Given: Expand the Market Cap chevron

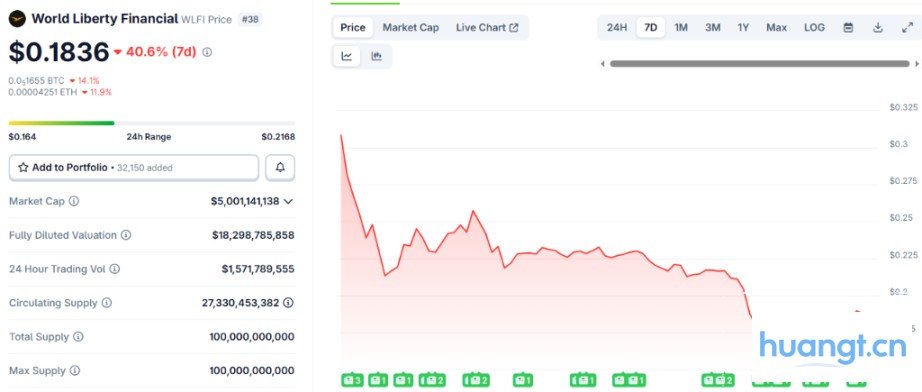Looking at the screenshot, I should (288, 202).
